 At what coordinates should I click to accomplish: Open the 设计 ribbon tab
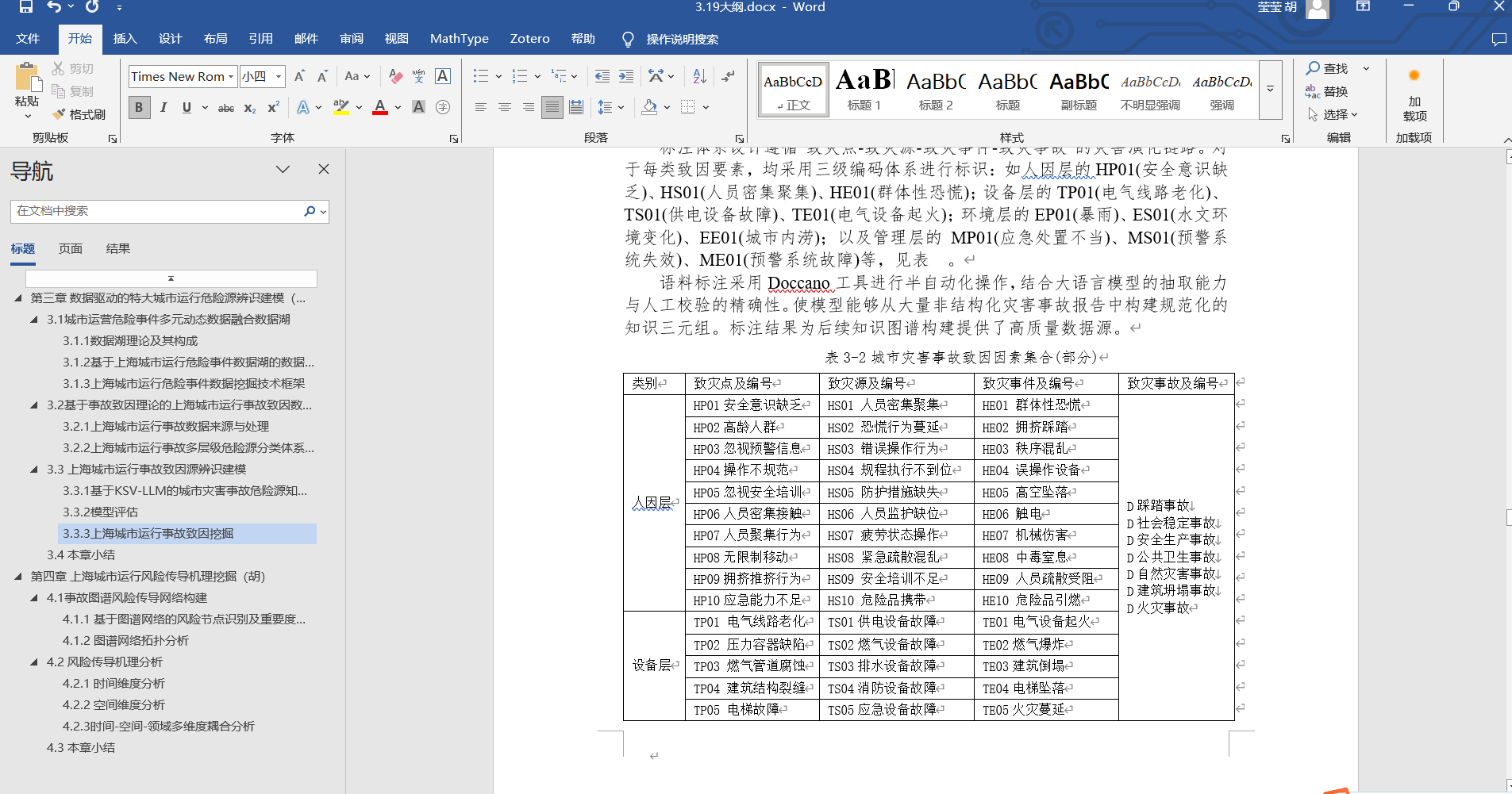pyautogui.click(x=171, y=38)
